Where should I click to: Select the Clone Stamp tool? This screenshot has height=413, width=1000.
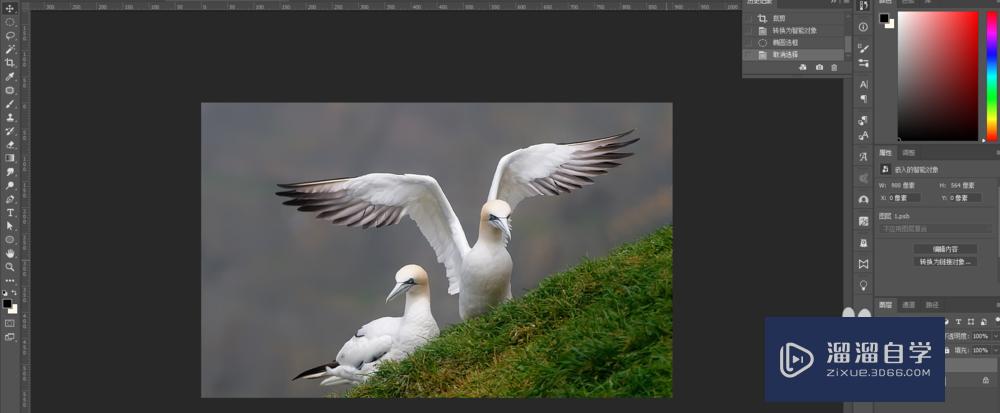click(10, 117)
